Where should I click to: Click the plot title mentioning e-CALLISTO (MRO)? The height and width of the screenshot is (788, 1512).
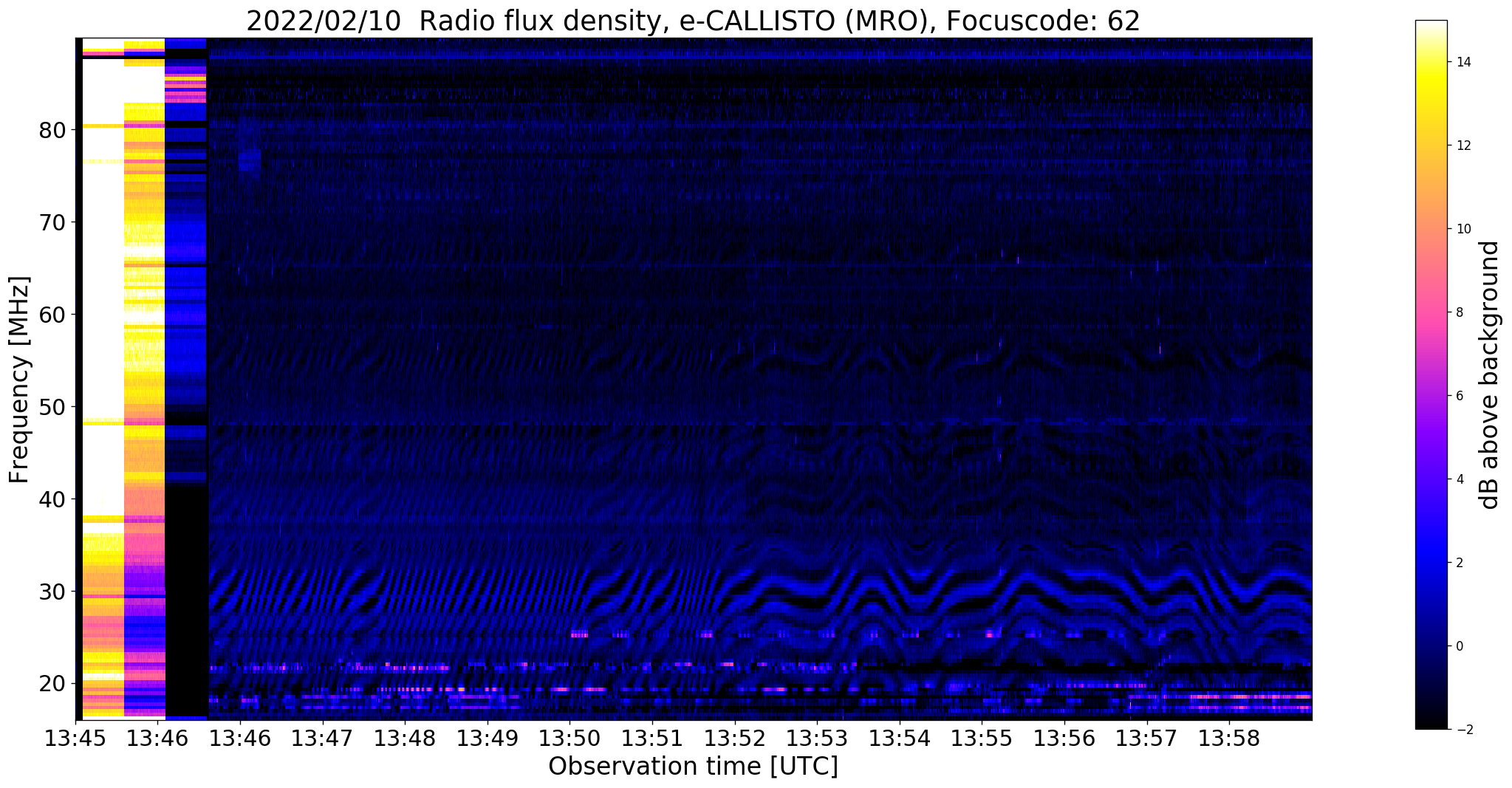pos(693,20)
